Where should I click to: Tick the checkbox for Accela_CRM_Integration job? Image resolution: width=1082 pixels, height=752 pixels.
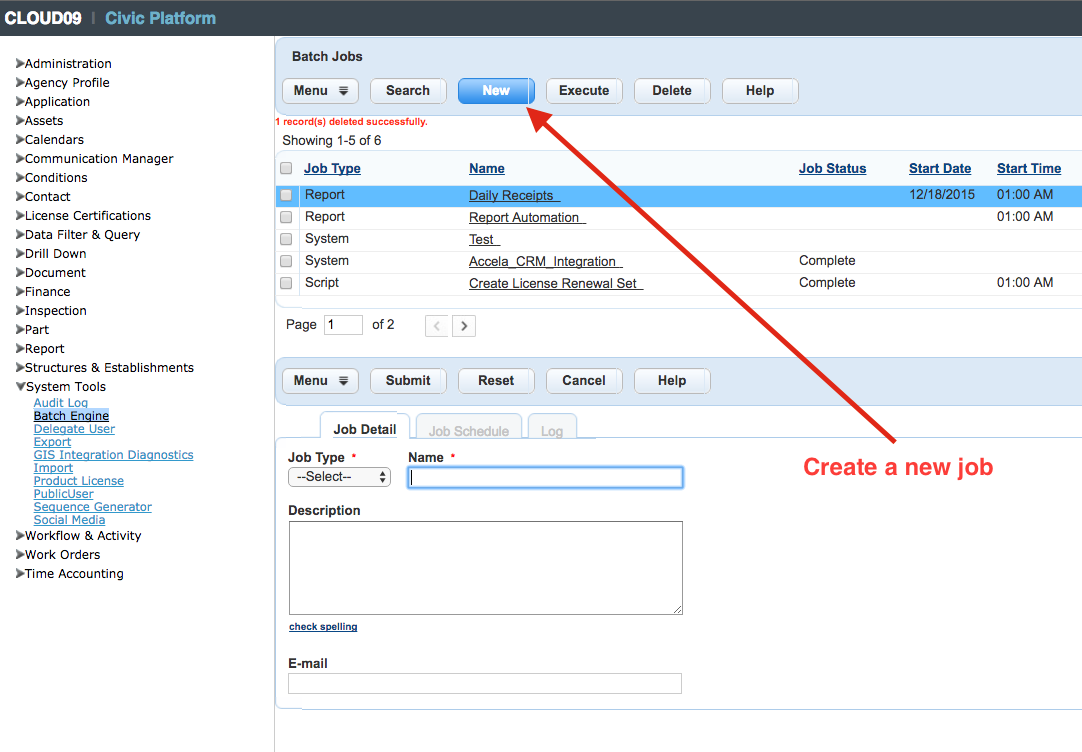(x=287, y=261)
